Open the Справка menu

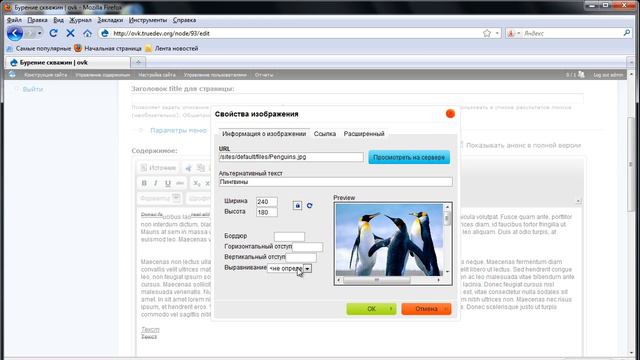(x=184, y=20)
